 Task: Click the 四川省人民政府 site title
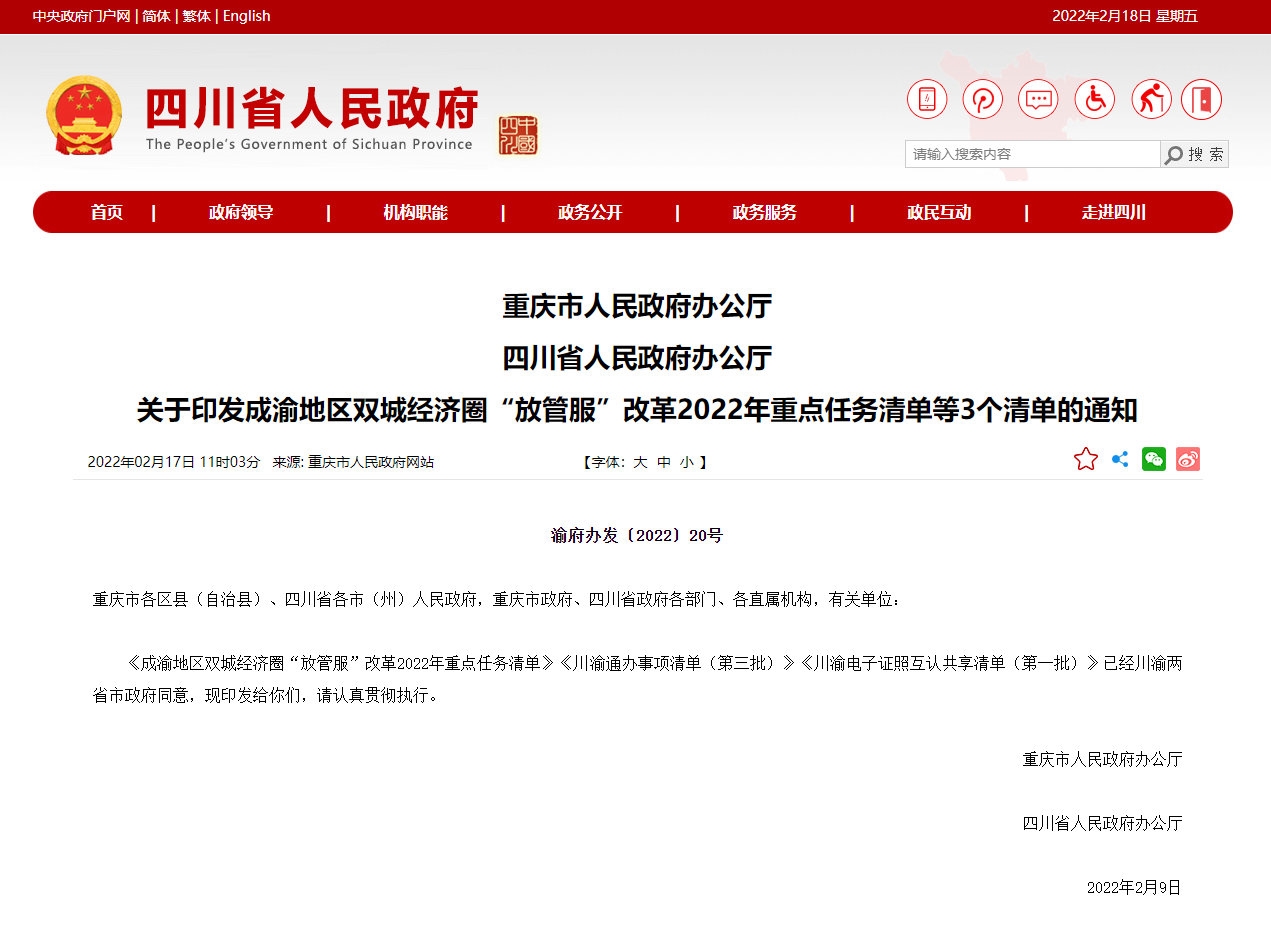tap(312, 108)
